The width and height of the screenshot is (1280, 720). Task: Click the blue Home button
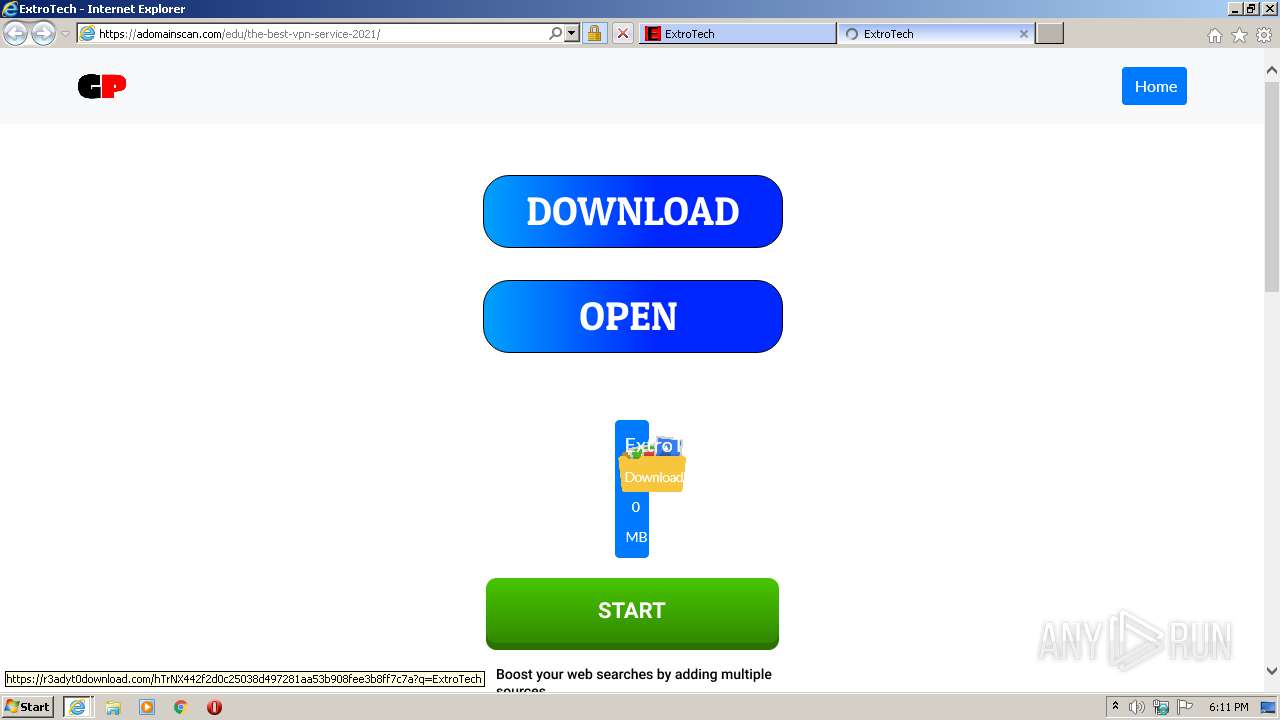1154,86
